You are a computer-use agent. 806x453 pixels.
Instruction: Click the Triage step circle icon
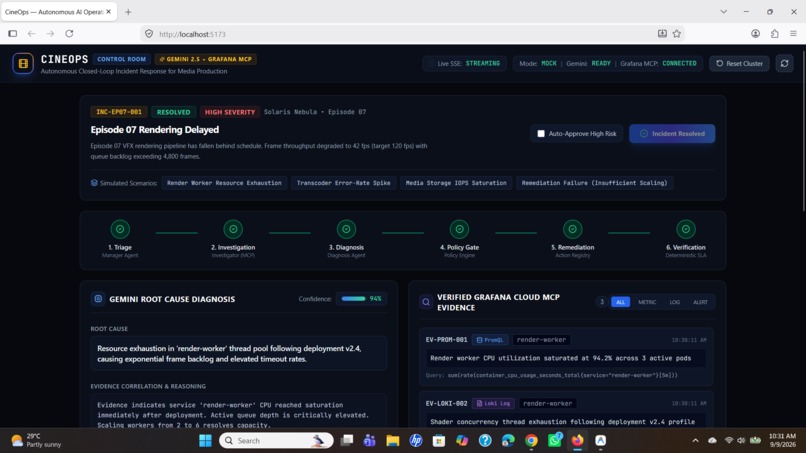(x=120, y=229)
